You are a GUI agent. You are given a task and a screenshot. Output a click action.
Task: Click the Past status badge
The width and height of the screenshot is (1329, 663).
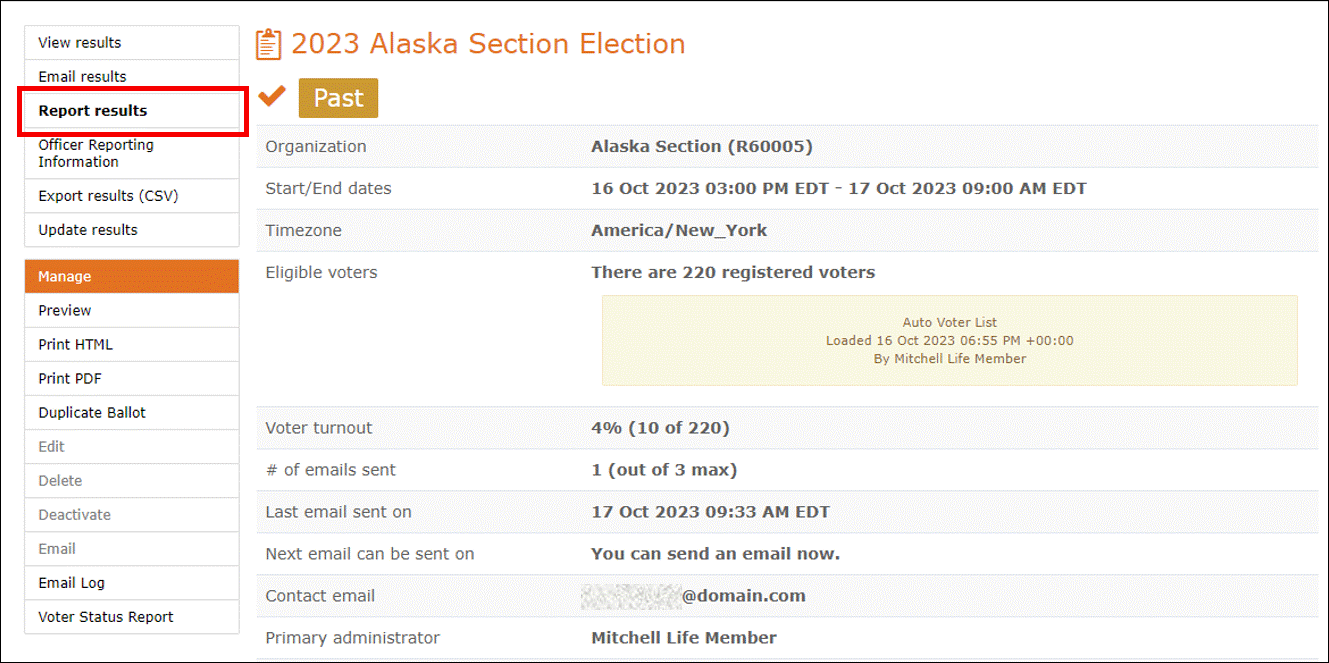click(338, 98)
